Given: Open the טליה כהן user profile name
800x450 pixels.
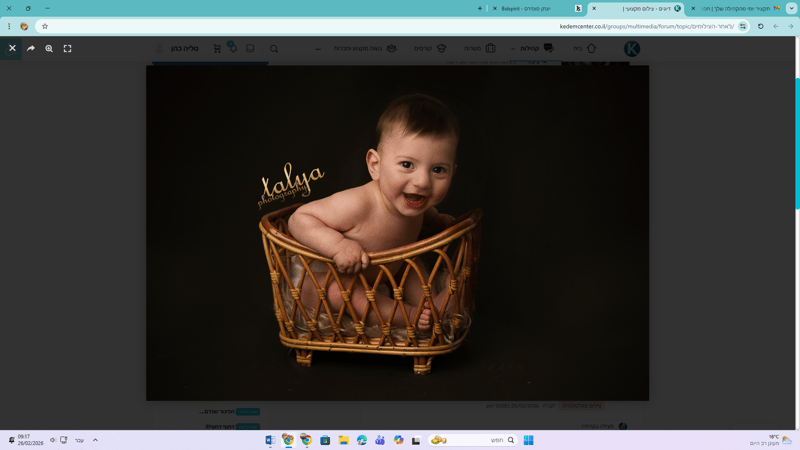Looking at the screenshot, I should click(x=184, y=48).
